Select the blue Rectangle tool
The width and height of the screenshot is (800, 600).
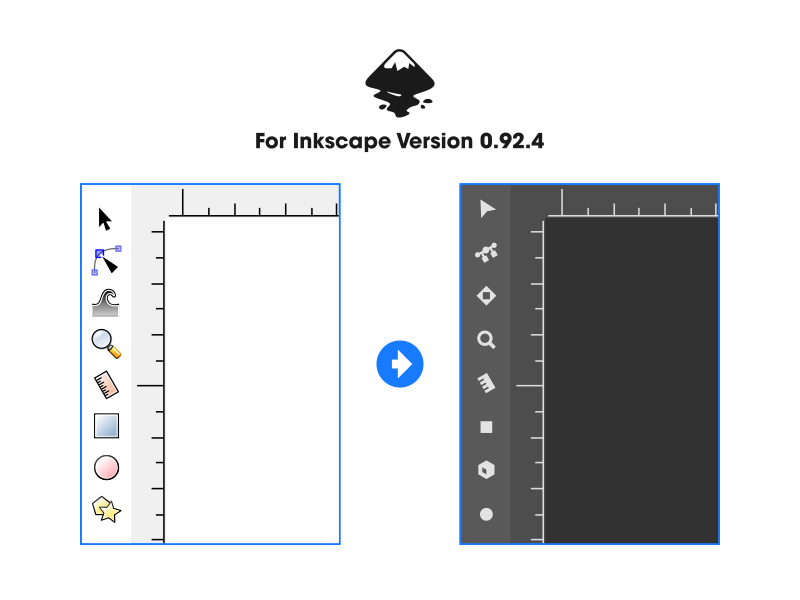pos(107,426)
